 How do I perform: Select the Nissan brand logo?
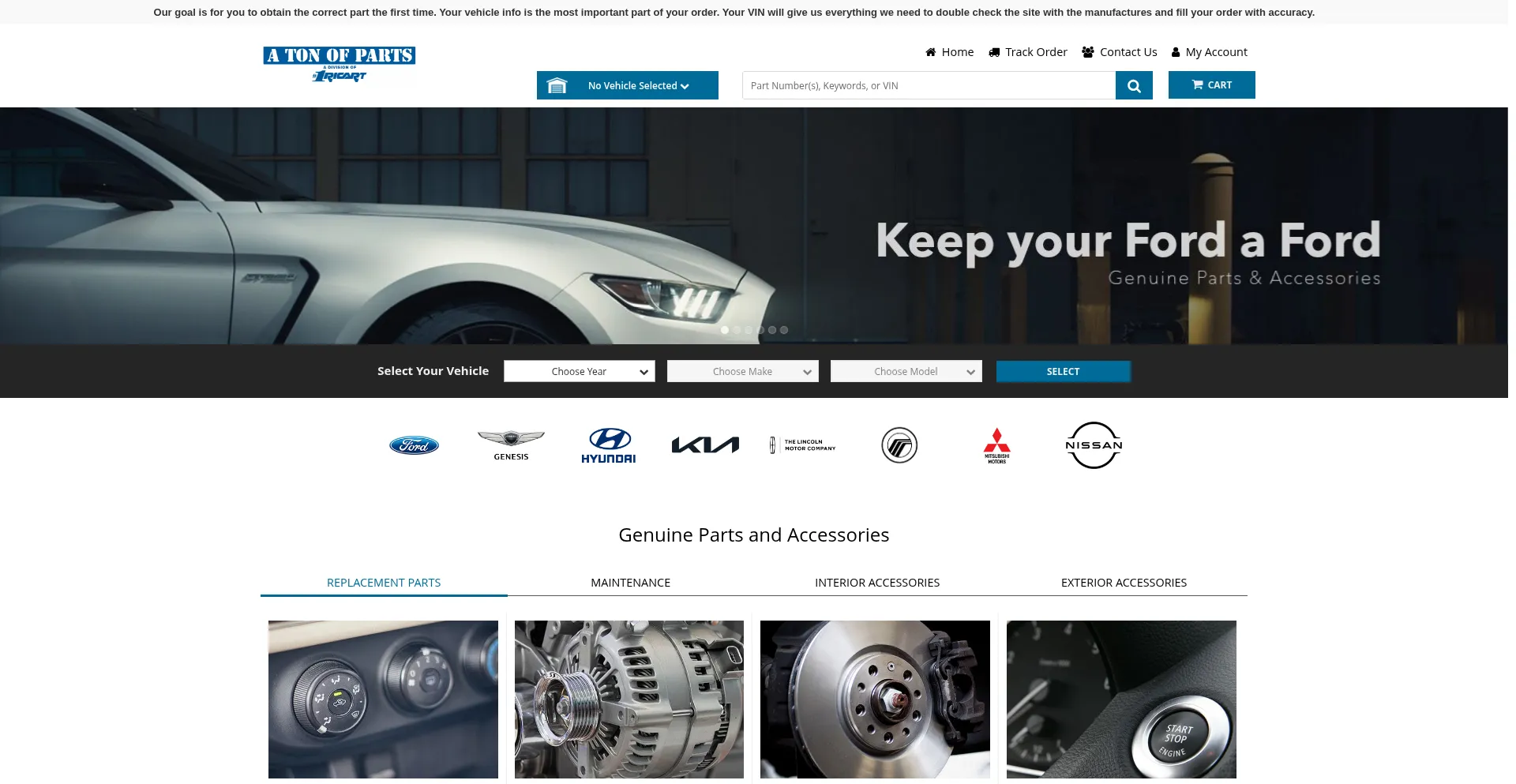coord(1094,445)
